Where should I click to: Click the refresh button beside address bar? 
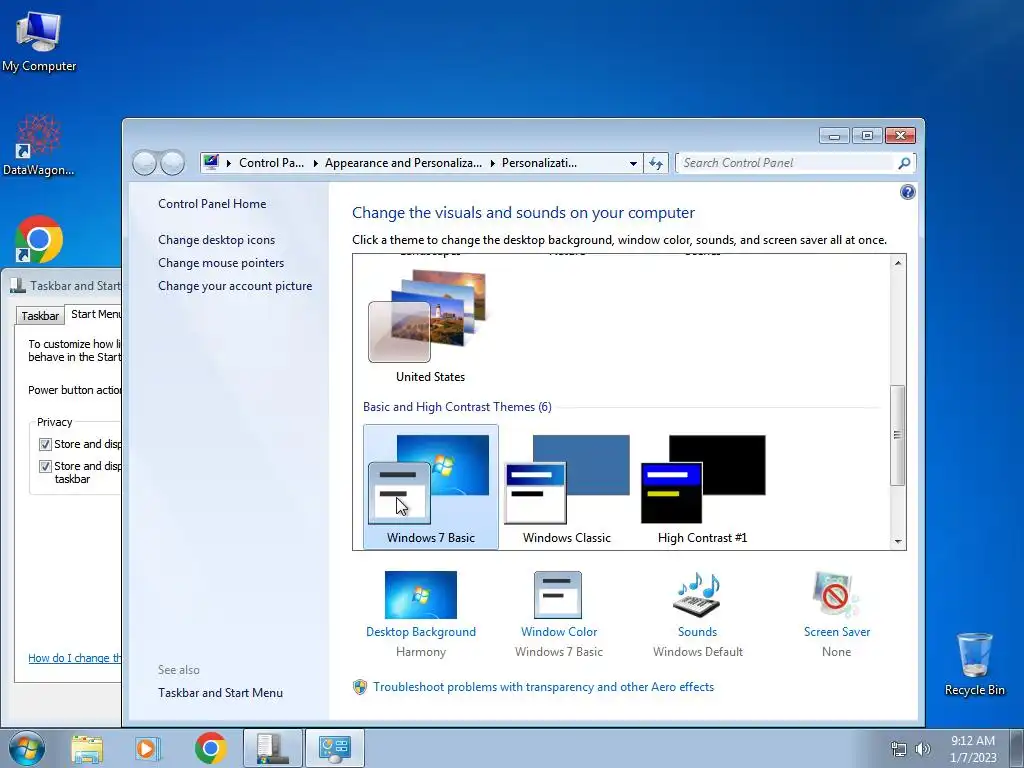[656, 163]
